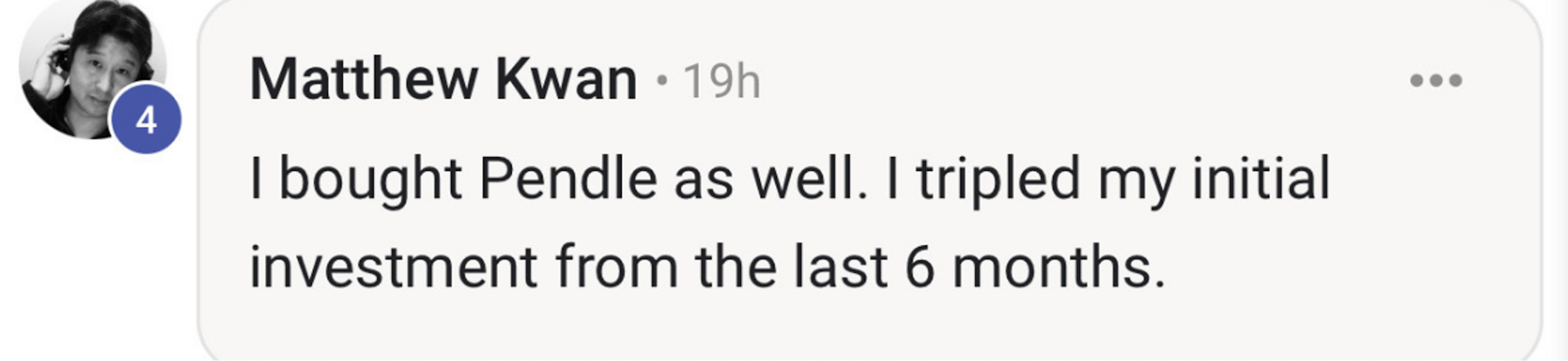Click the blue badge showing 4
1568x361 pixels.
click(146, 119)
